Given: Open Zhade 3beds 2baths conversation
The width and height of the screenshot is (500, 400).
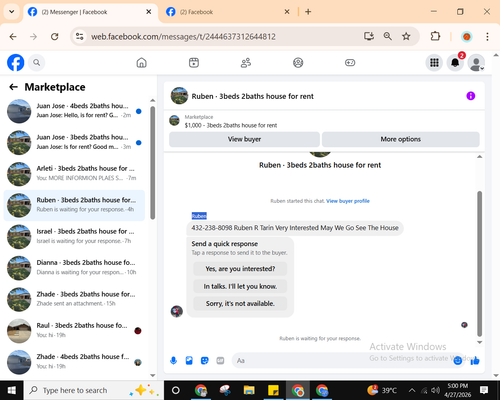Looking at the screenshot, I should click(74, 299).
